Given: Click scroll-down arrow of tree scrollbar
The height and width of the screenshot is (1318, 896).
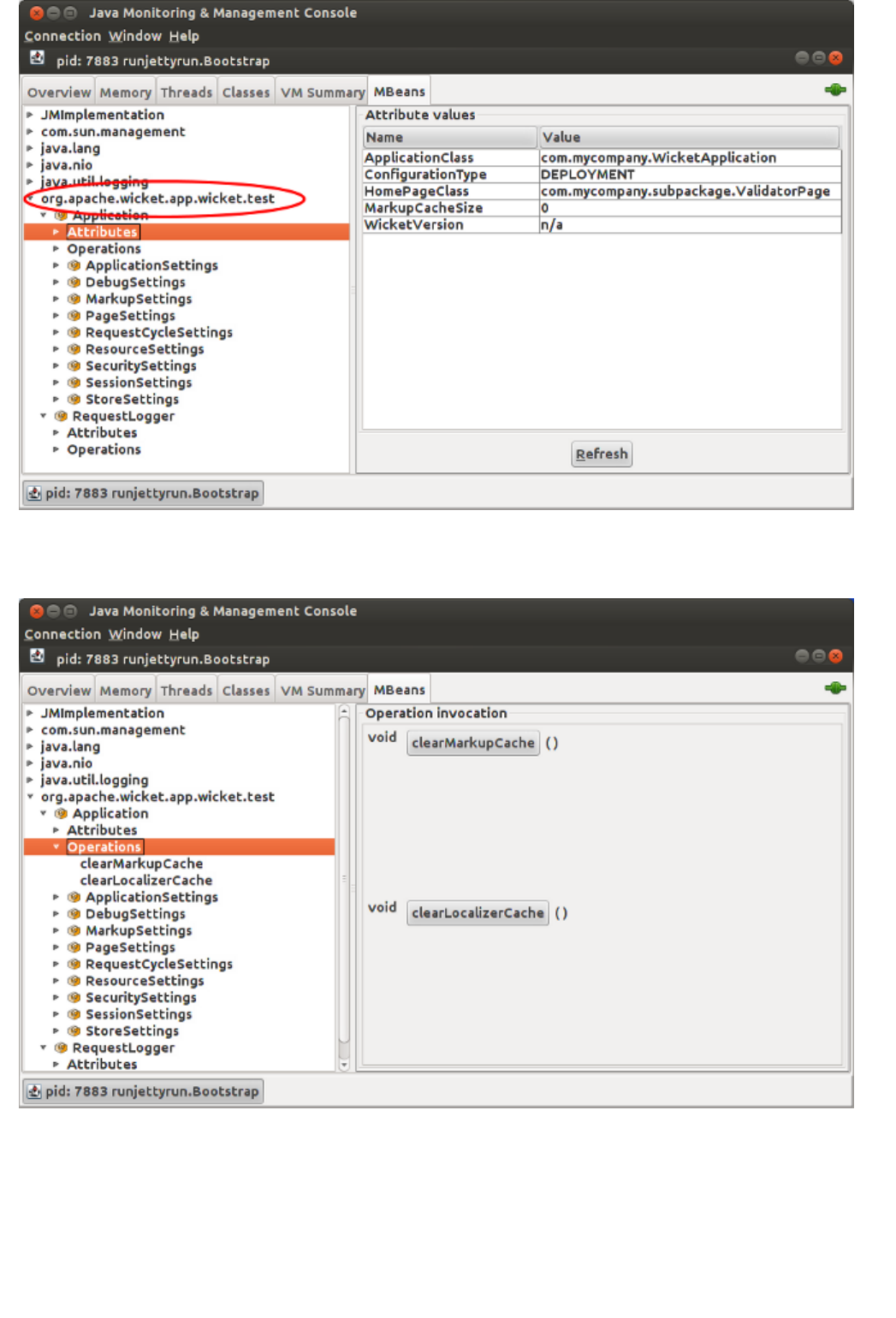Looking at the screenshot, I should 344,1066.
